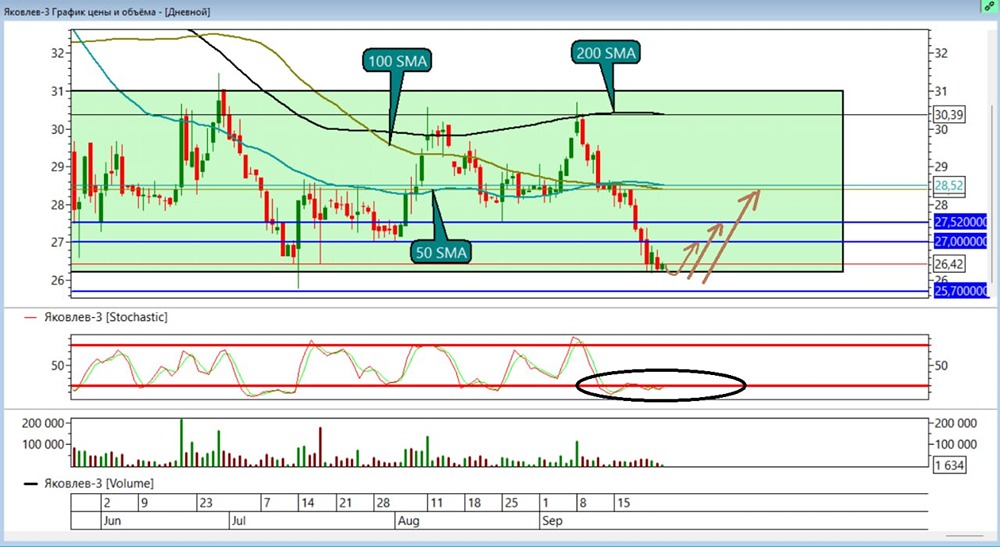Screen dimensions: 1000x547
Task: Click the red line marker in Stochastic legend
Action: (x=30, y=317)
